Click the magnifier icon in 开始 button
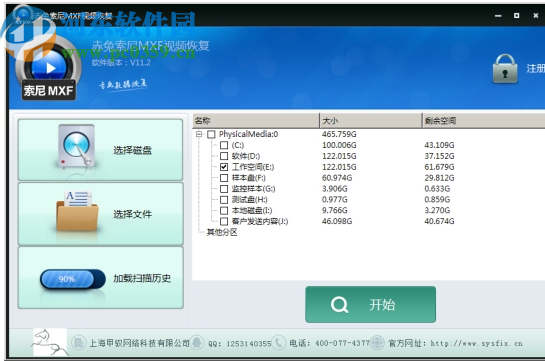 [339, 305]
